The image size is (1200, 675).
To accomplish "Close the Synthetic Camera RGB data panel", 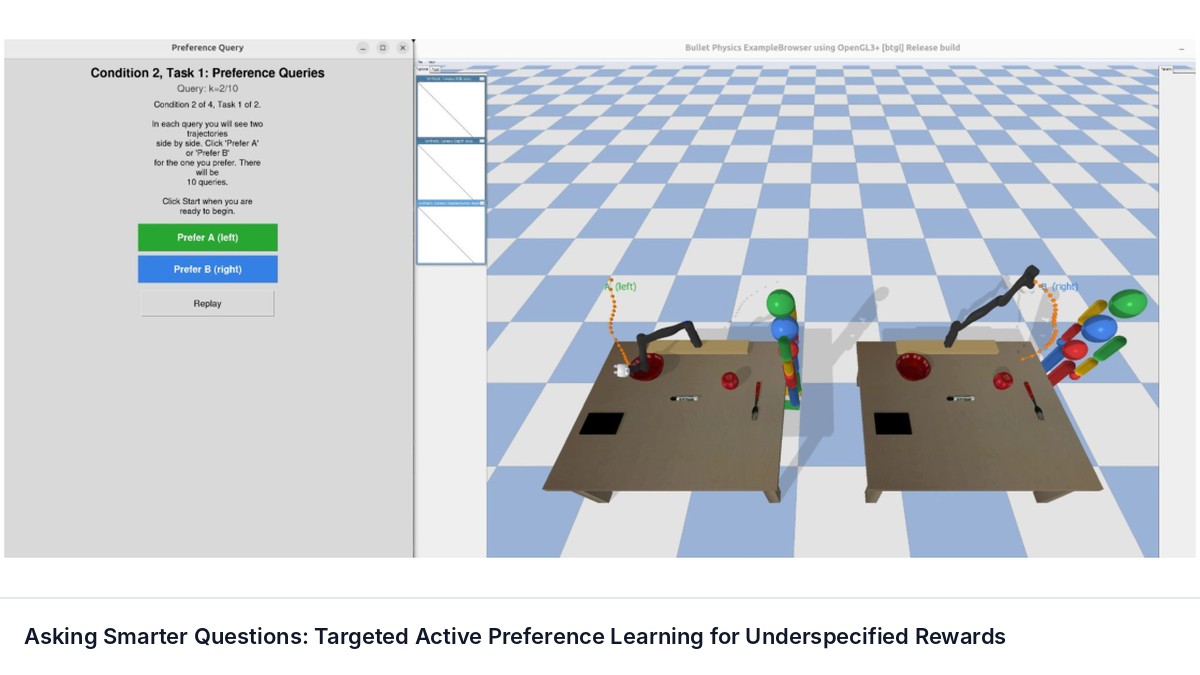I will click(482, 78).
